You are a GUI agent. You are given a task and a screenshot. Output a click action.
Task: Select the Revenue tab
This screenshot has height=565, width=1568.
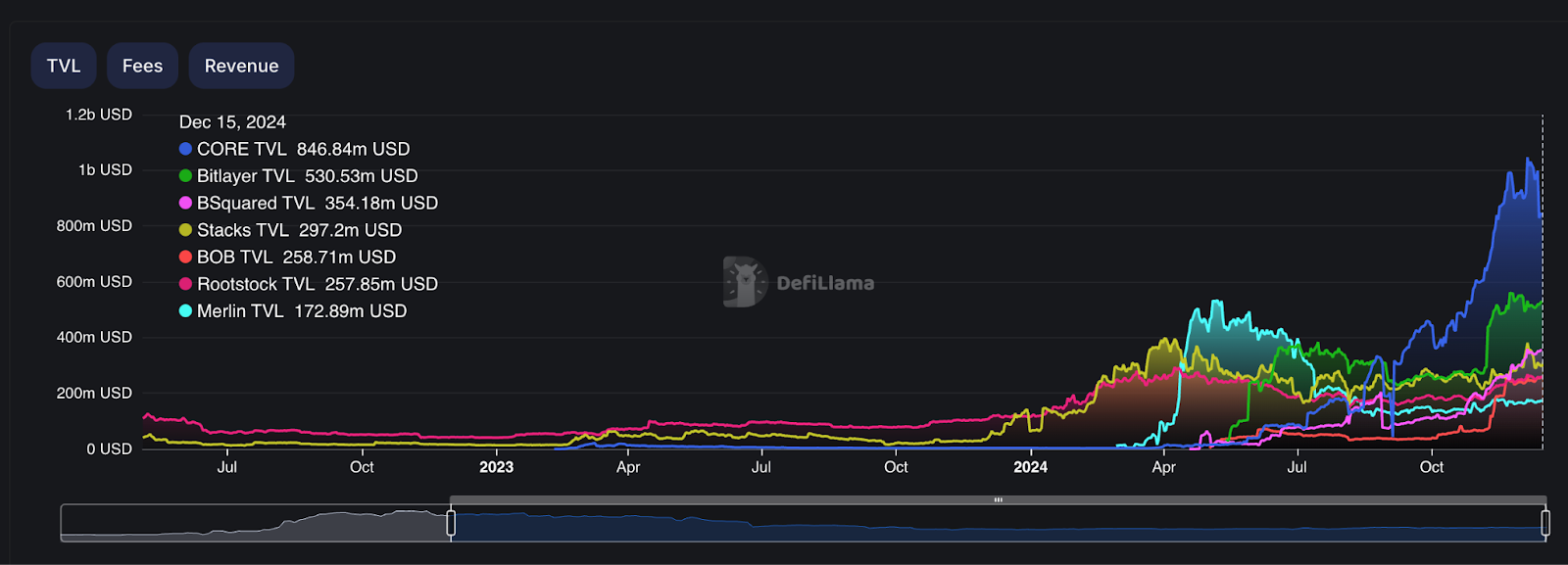coord(241,66)
